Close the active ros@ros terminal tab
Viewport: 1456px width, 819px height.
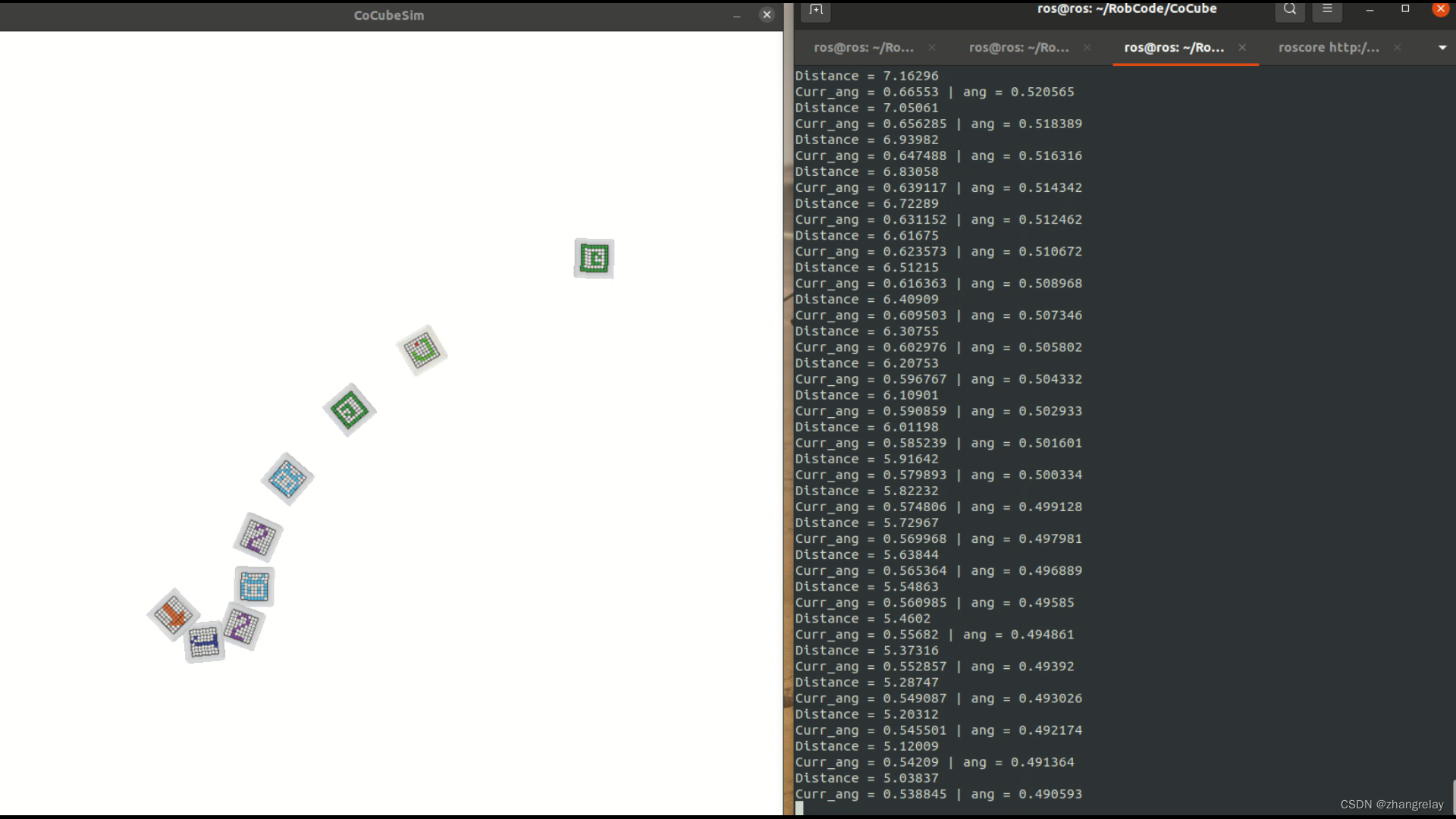[1242, 48]
